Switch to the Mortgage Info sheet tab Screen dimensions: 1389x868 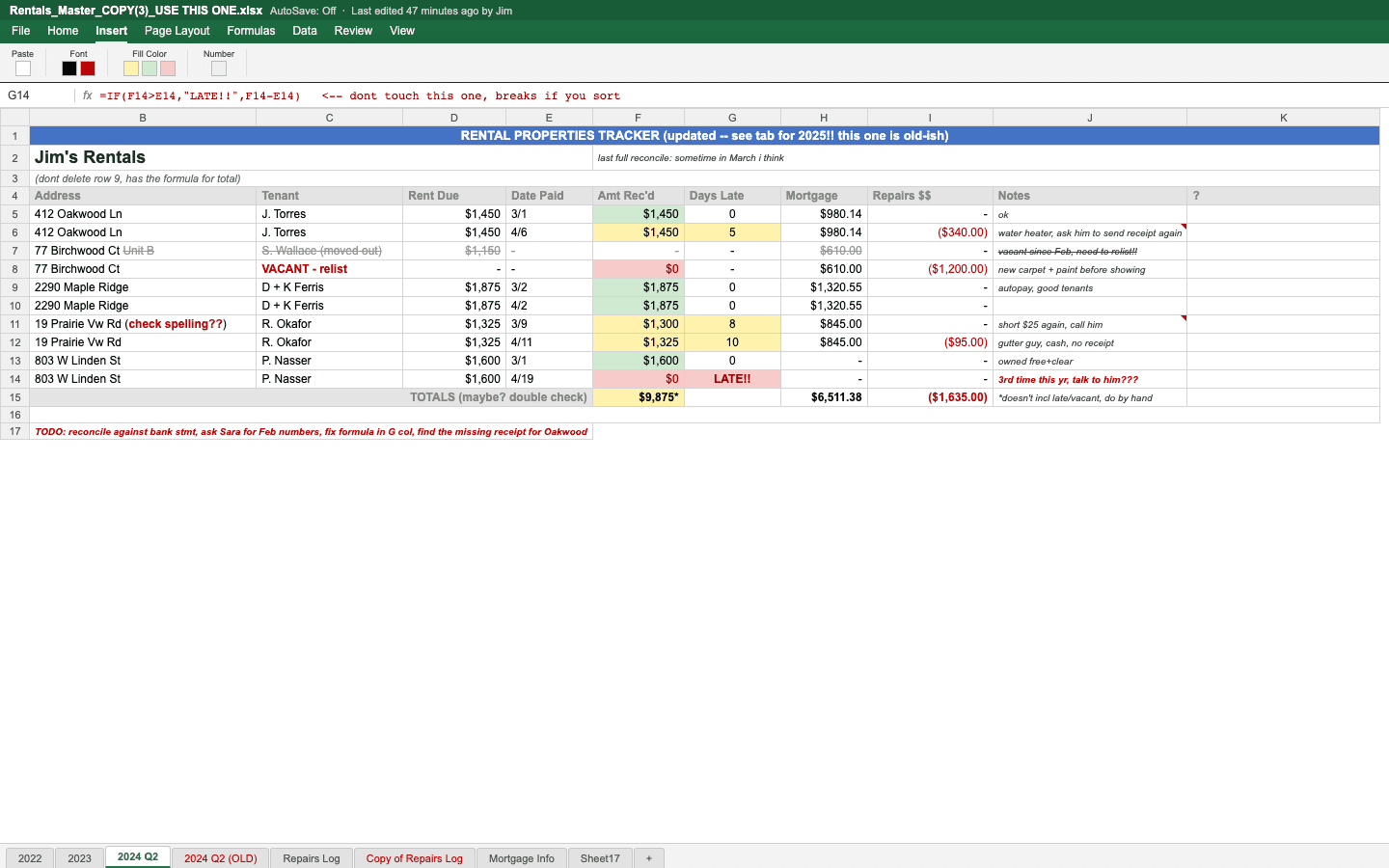tap(522, 858)
